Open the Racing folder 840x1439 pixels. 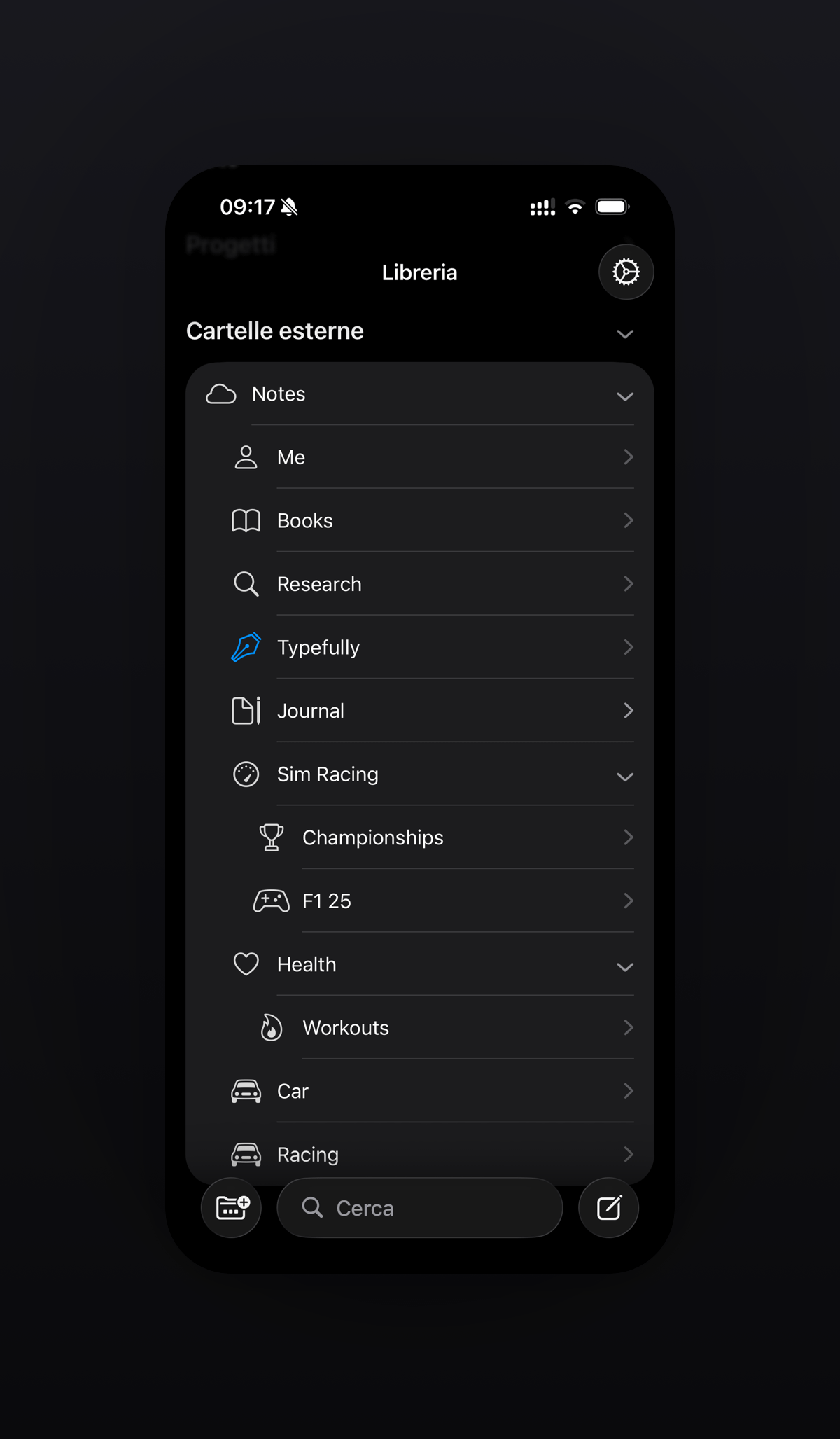click(x=308, y=1154)
